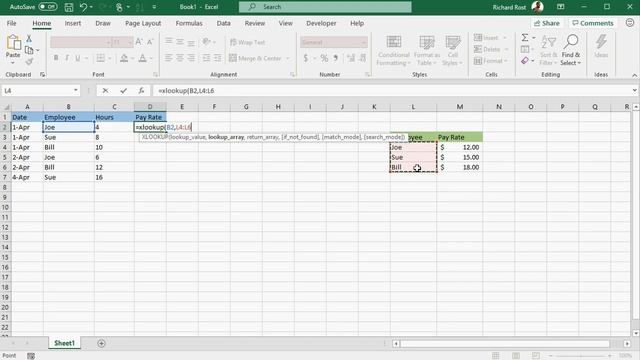Open the Comments button
Viewport: 640px width, 360px height.
tap(593, 23)
